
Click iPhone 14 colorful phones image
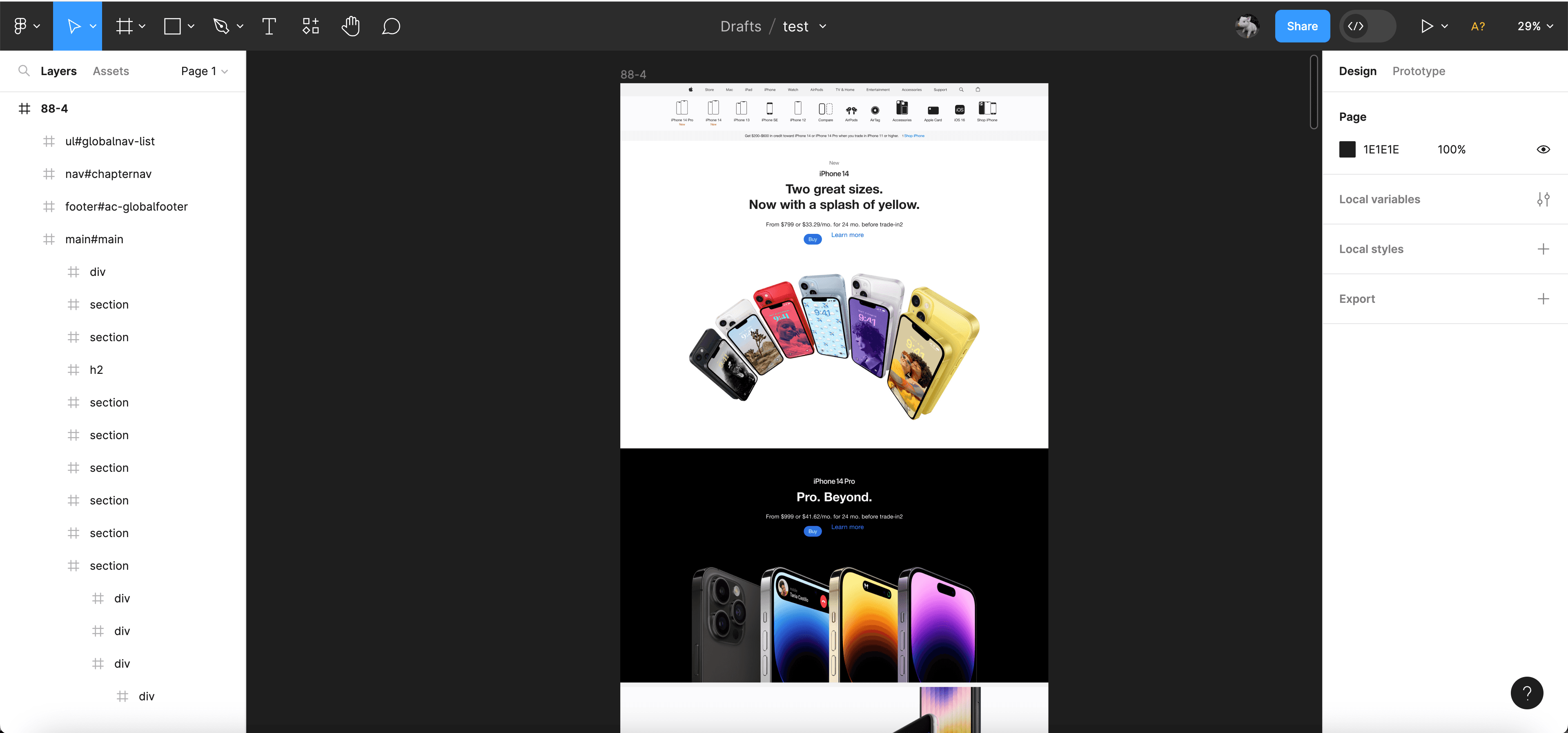pyautogui.click(x=834, y=346)
